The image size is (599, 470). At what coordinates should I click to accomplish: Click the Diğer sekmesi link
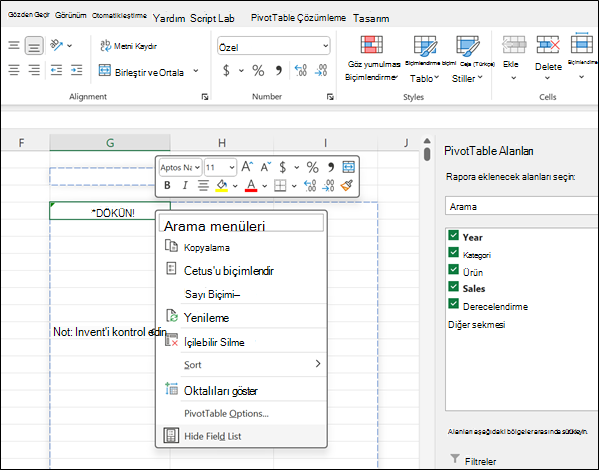(477, 324)
